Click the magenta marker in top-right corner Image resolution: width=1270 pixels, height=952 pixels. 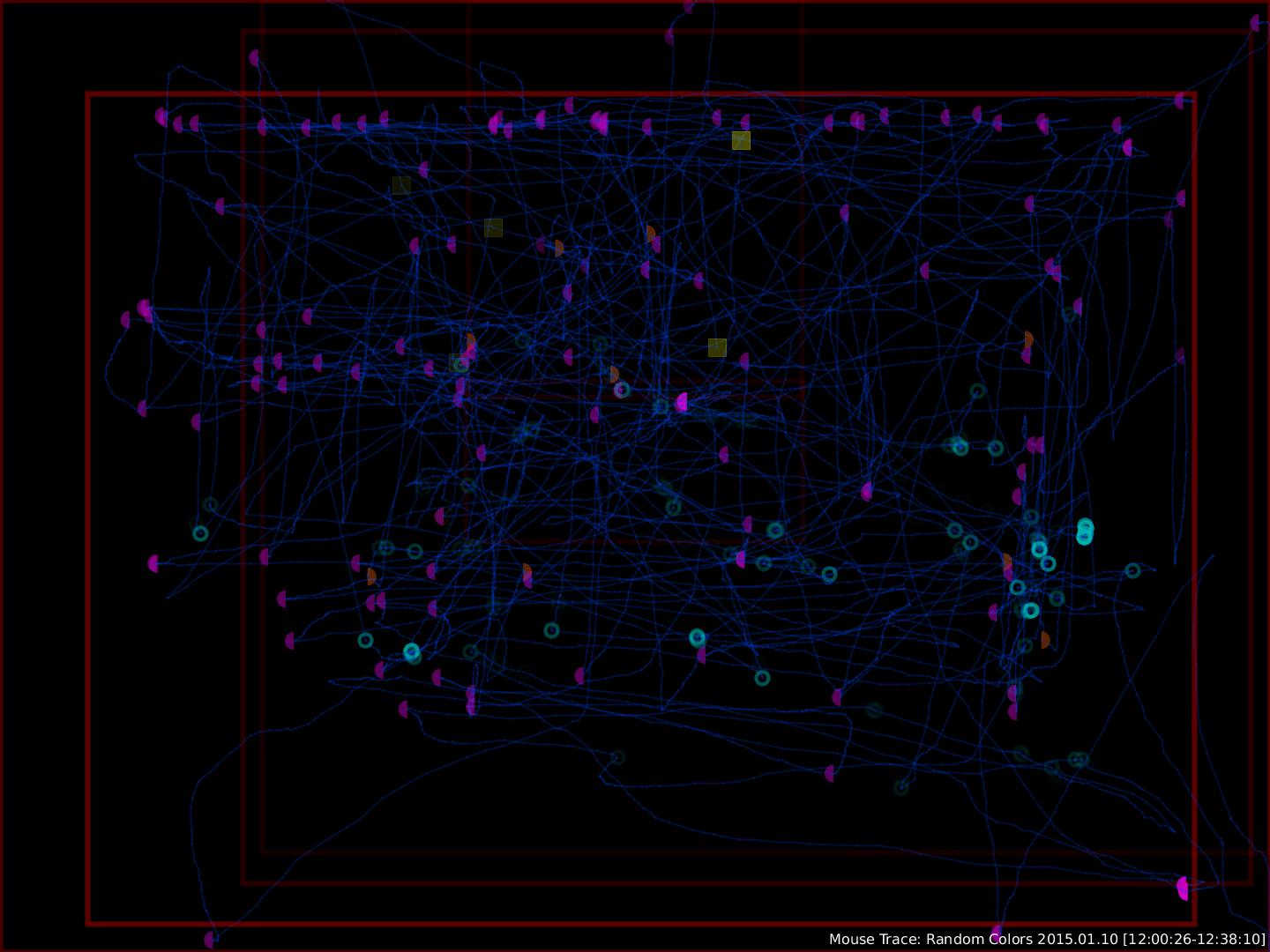[1255, 23]
